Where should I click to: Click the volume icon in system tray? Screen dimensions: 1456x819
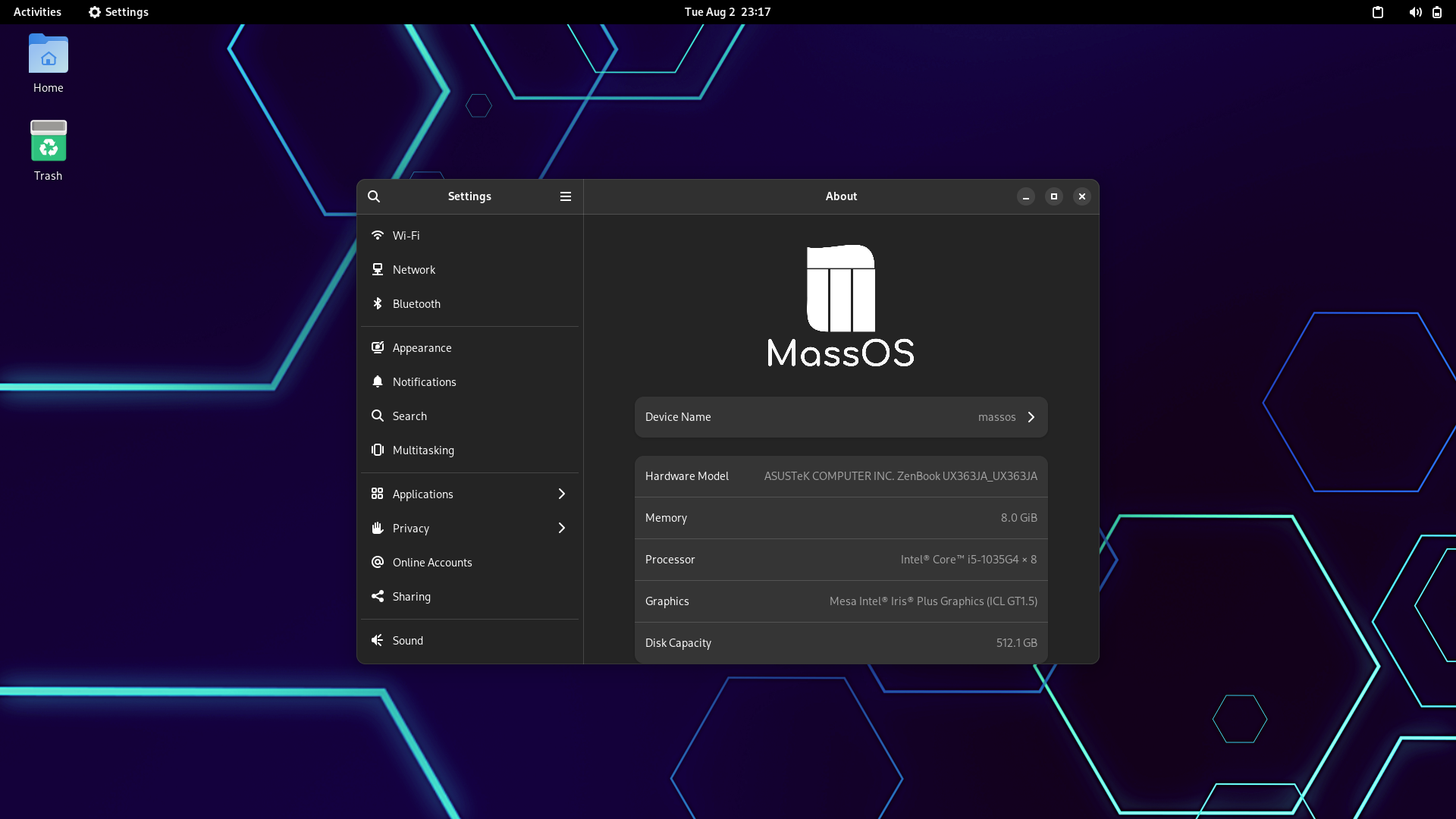tap(1414, 12)
